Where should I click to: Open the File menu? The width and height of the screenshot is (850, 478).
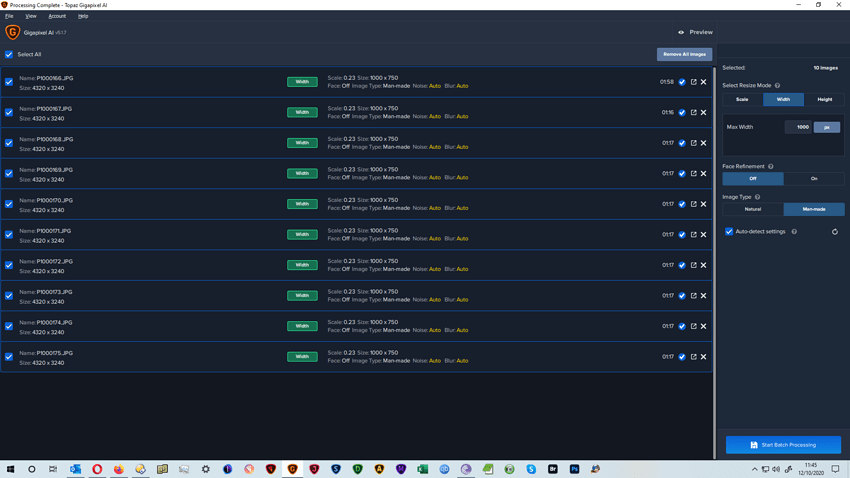(9, 16)
